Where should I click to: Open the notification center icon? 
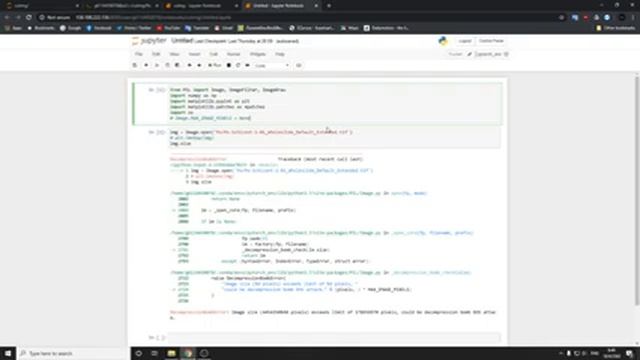(x=630, y=353)
